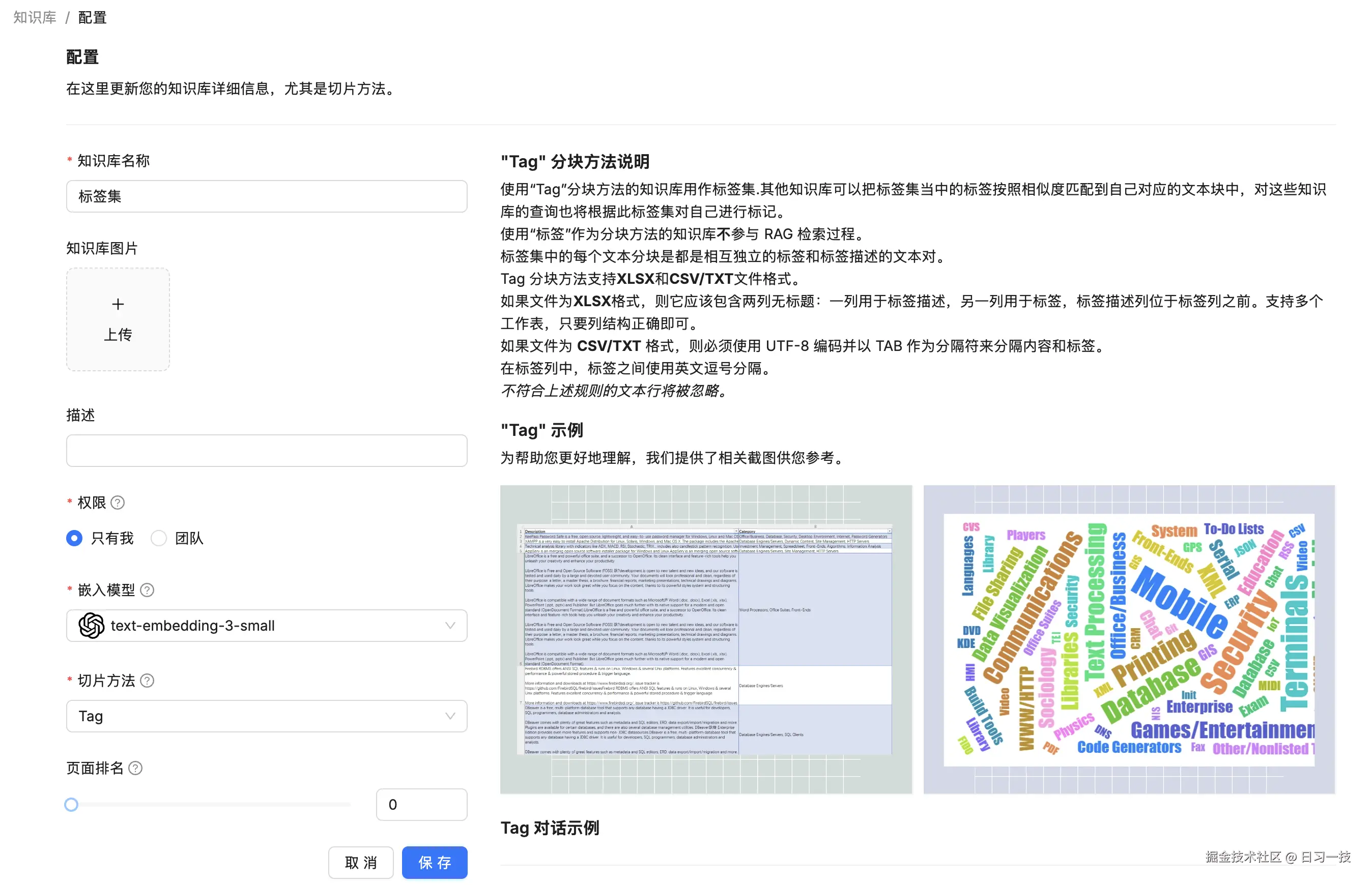The image size is (1372, 885).
Task: Open the 嵌入模型 text-embedding-3-small dropdown
Action: point(266,626)
